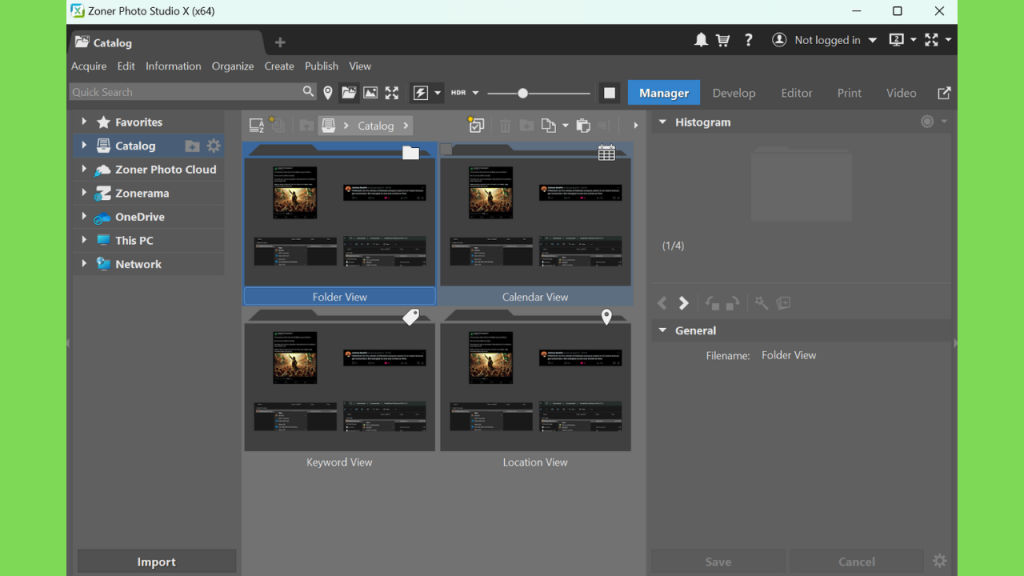The width and height of the screenshot is (1024, 576).
Task: Open the Acquire menu
Action: [x=89, y=66]
